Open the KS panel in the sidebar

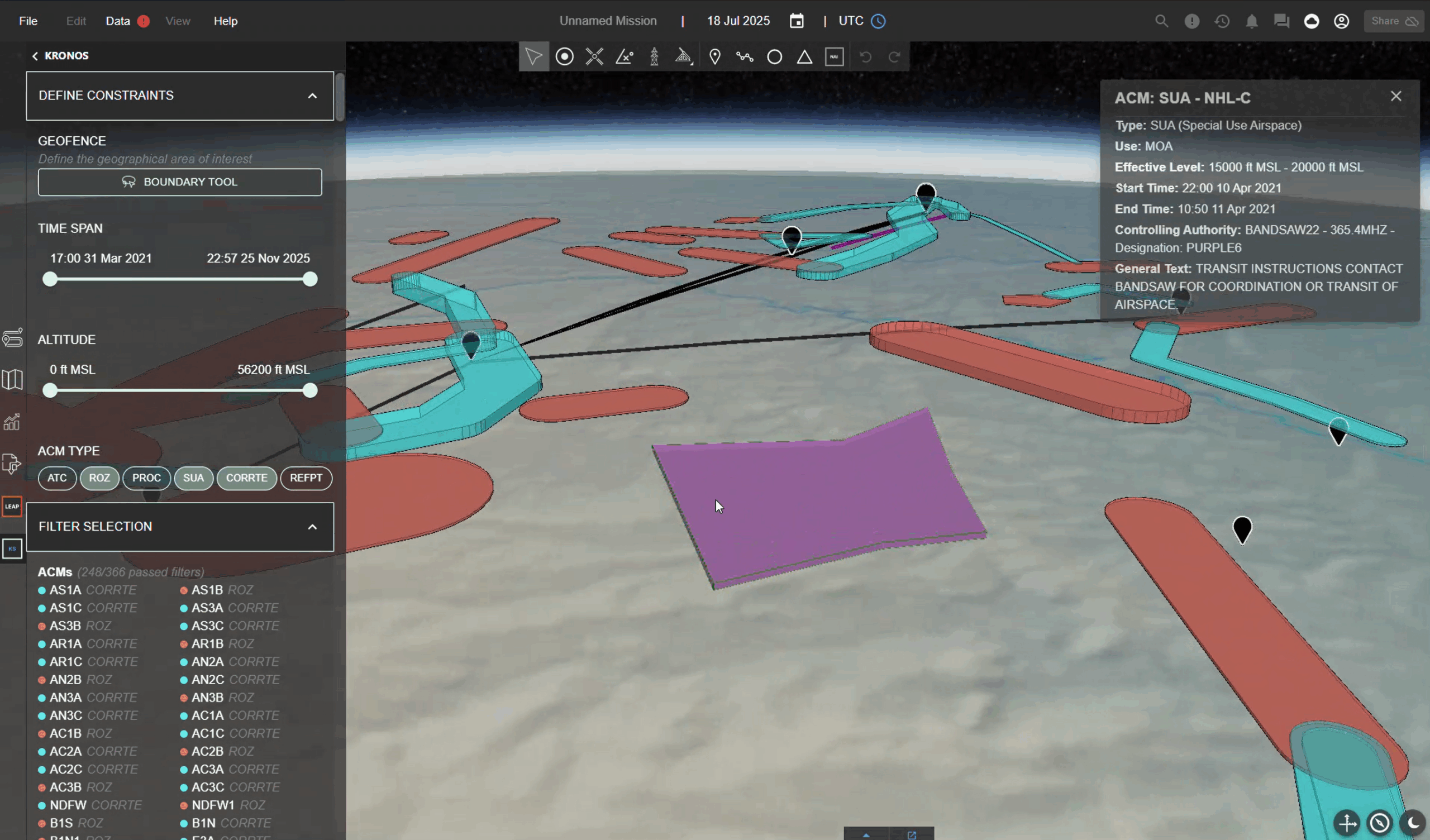click(12, 548)
